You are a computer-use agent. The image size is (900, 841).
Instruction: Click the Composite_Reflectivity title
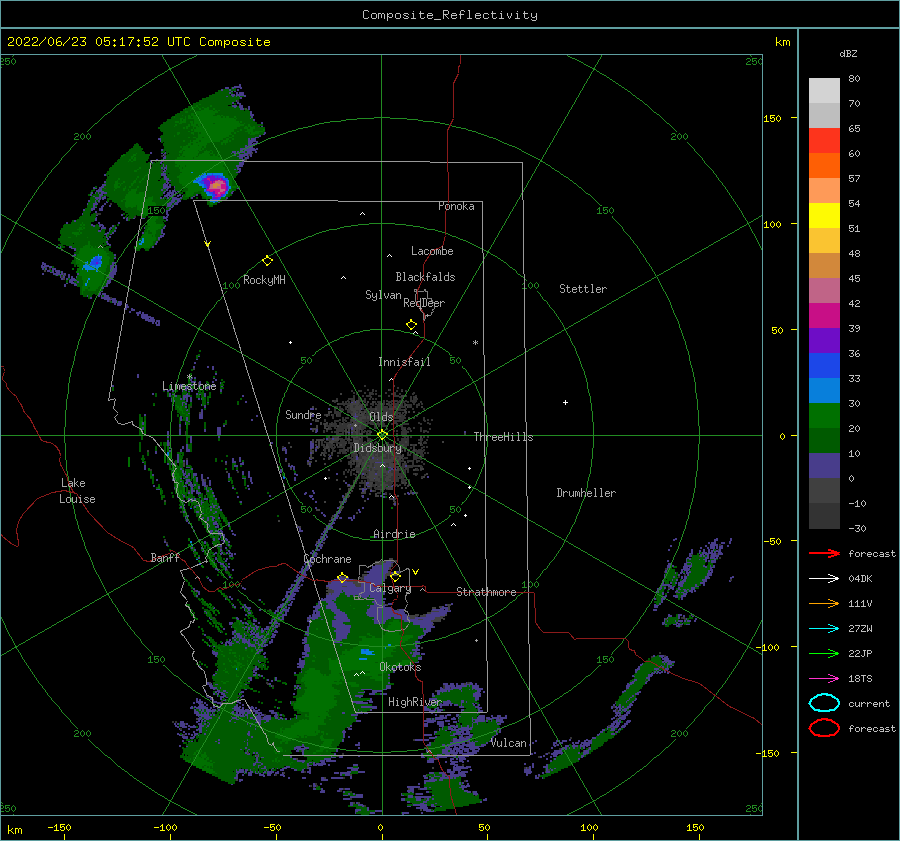(x=450, y=15)
